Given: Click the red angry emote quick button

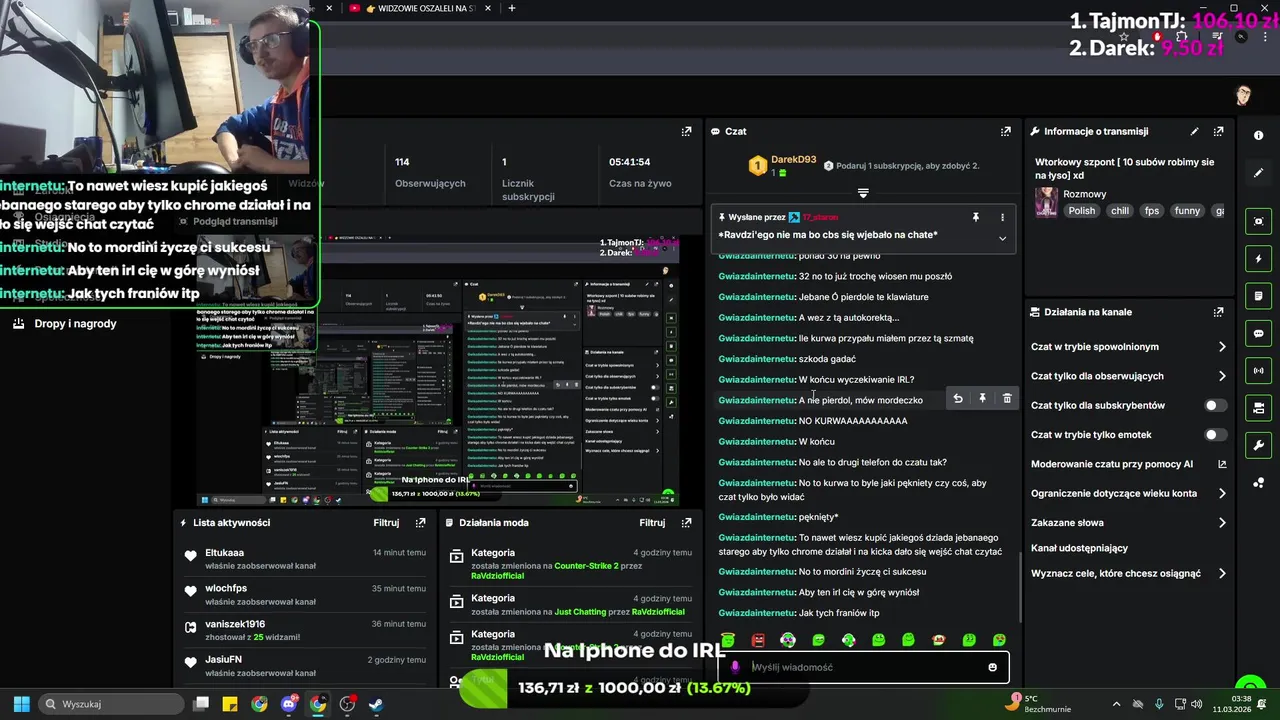Looking at the screenshot, I should (758, 640).
